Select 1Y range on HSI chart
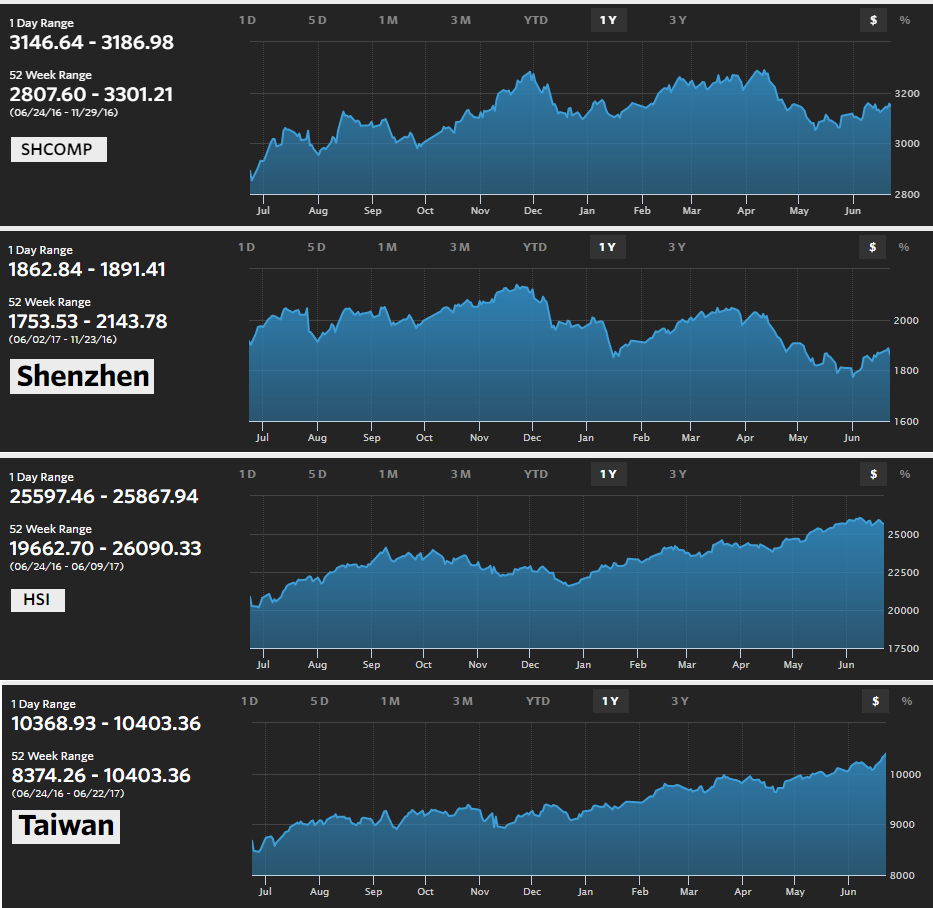The height and width of the screenshot is (908, 933). [x=608, y=474]
